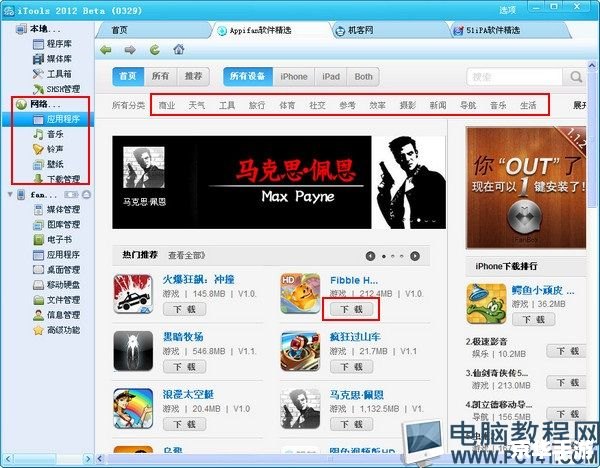This screenshot has width=600, height=468.
Task: Open Max Payne banner image
Action: click(x=279, y=182)
